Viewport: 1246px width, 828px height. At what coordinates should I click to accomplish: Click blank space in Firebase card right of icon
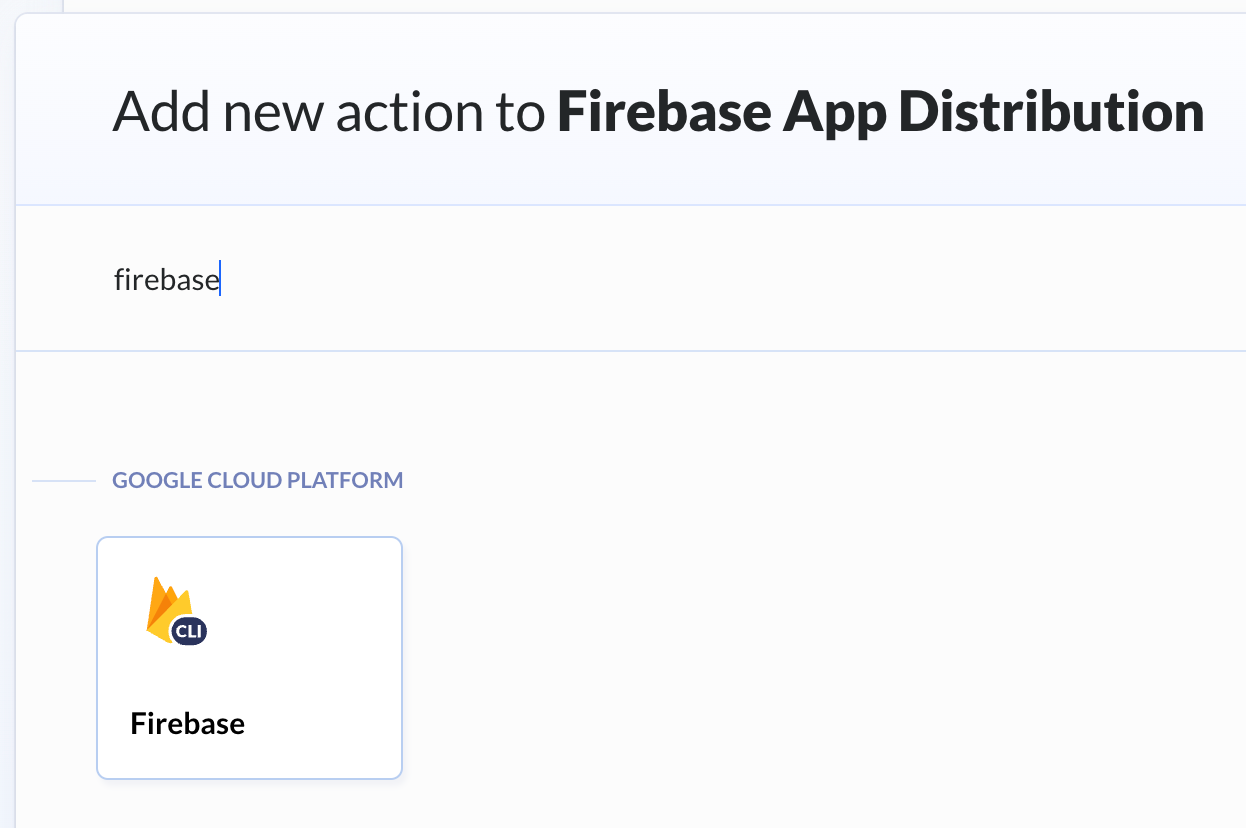[310, 610]
